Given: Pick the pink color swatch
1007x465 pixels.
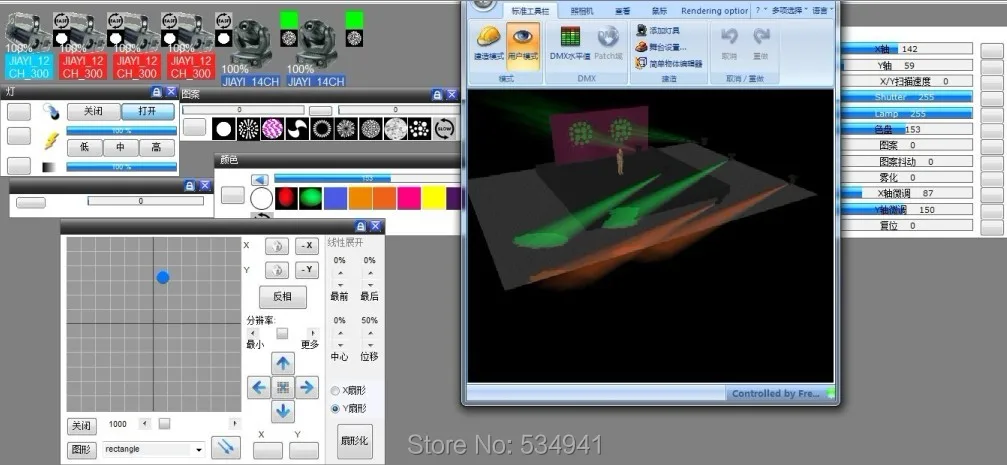Looking at the screenshot, I should [x=409, y=198].
